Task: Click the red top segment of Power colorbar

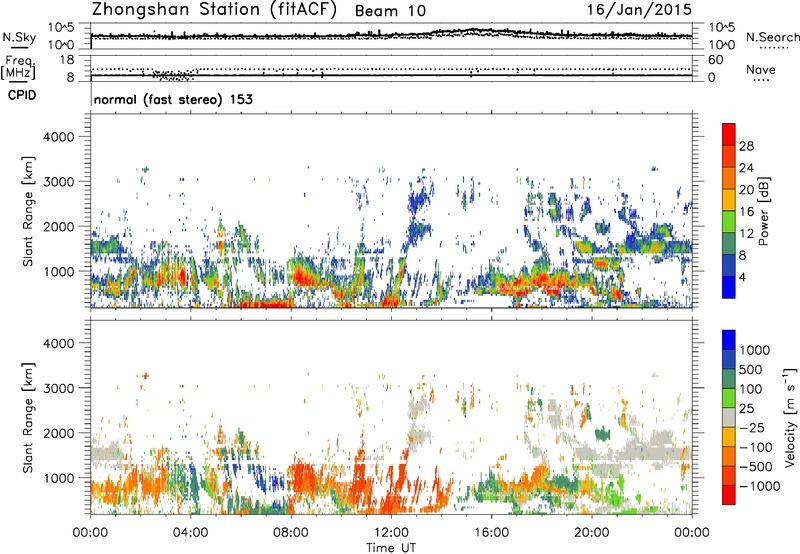Action: (729, 135)
